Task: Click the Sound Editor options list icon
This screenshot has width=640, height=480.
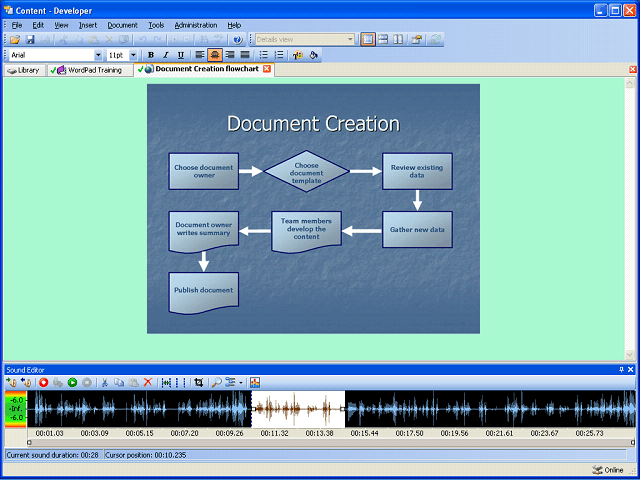Action: pos(230,382)
